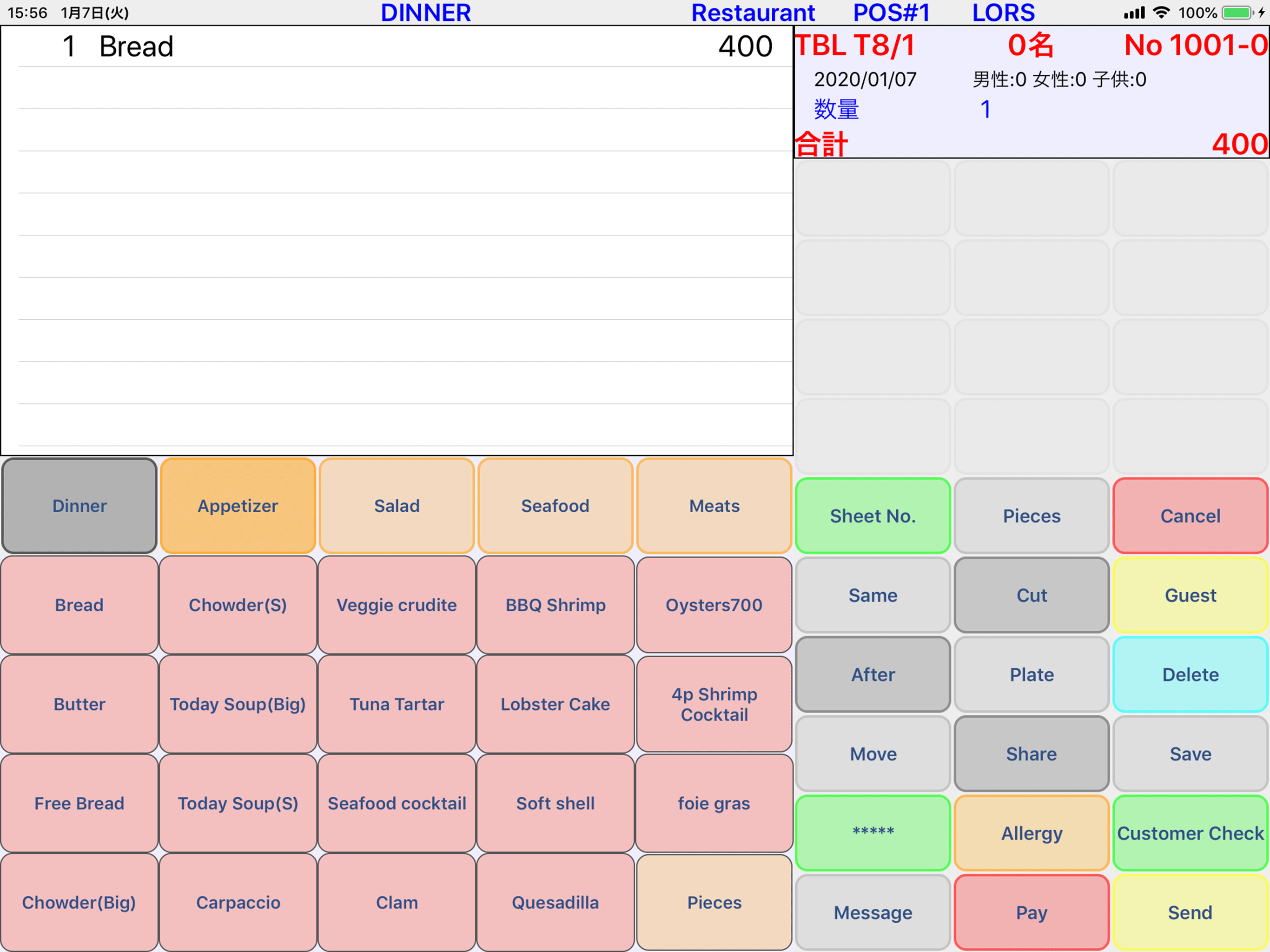Click the Customer Check button
Viewport: 1270px width, 952px height.
(1190, 833)
